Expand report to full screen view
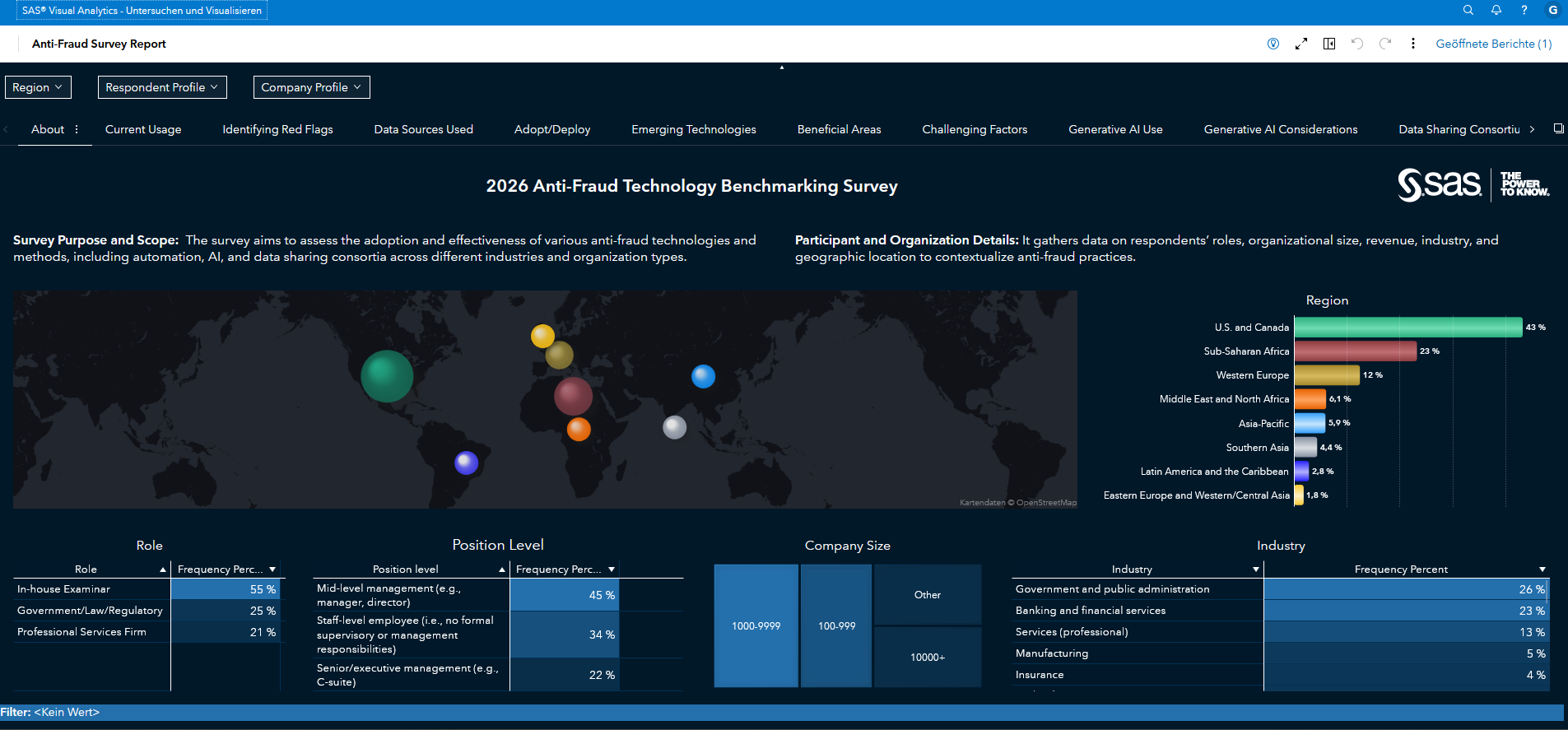 coord(1300,44)
